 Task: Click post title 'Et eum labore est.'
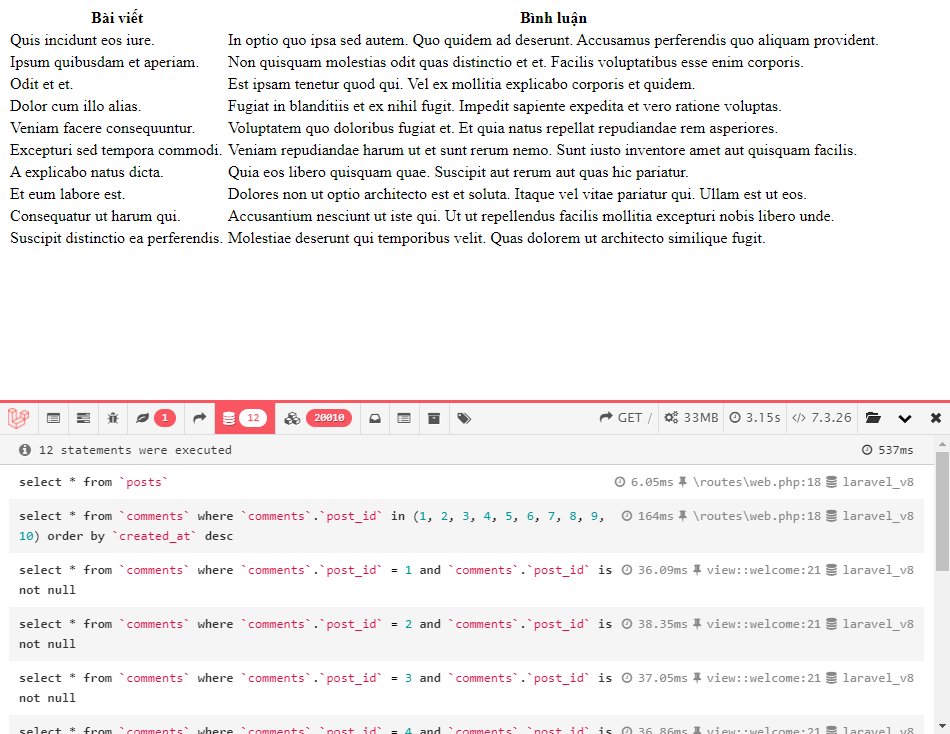click(67, 194)
